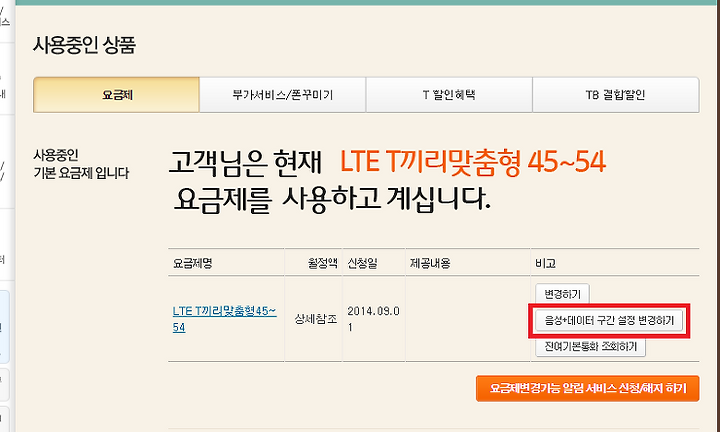Image resolution: width=720 pixels, height=432 pixels.
Task: Click the 변경하기 button
Action: coord(562,294)
